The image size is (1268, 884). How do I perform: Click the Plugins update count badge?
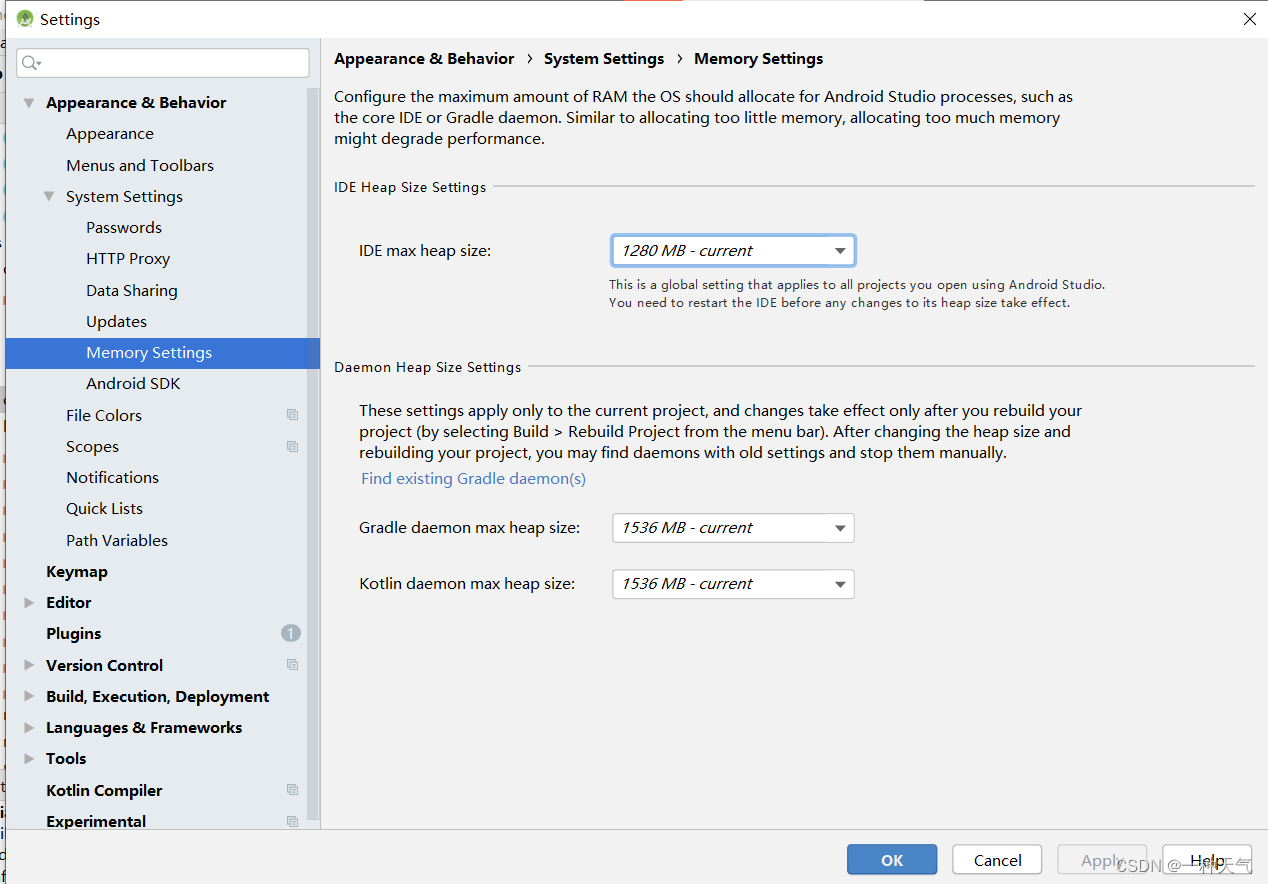tap(291, 633)
